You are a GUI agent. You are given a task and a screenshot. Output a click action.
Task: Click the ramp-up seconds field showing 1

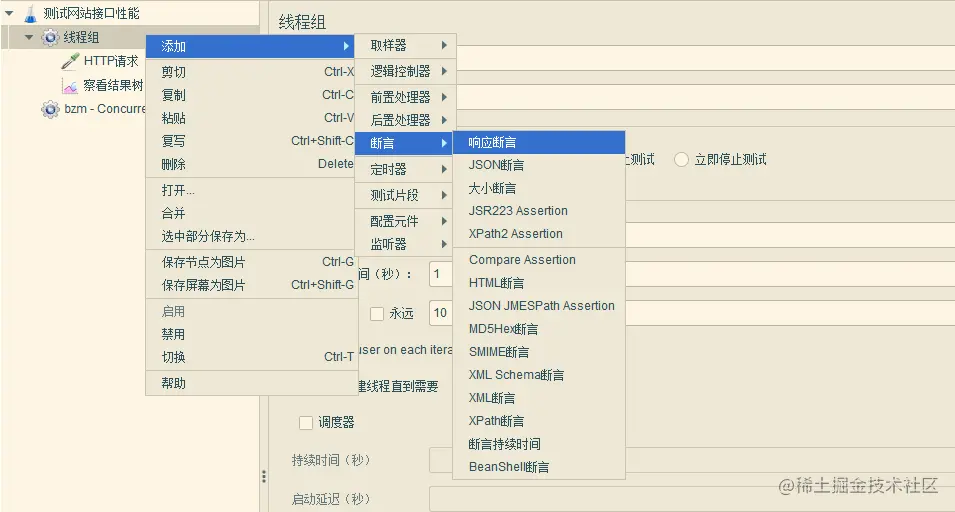point(440,275)
